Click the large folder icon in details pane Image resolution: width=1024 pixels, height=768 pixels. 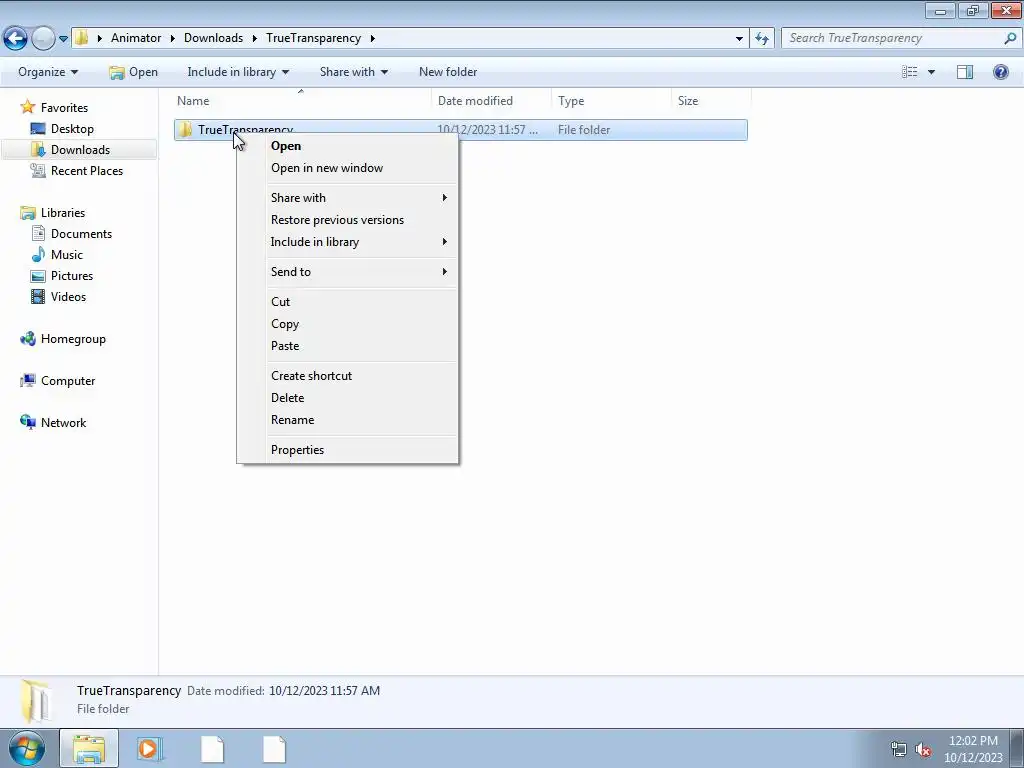[36, 701]
